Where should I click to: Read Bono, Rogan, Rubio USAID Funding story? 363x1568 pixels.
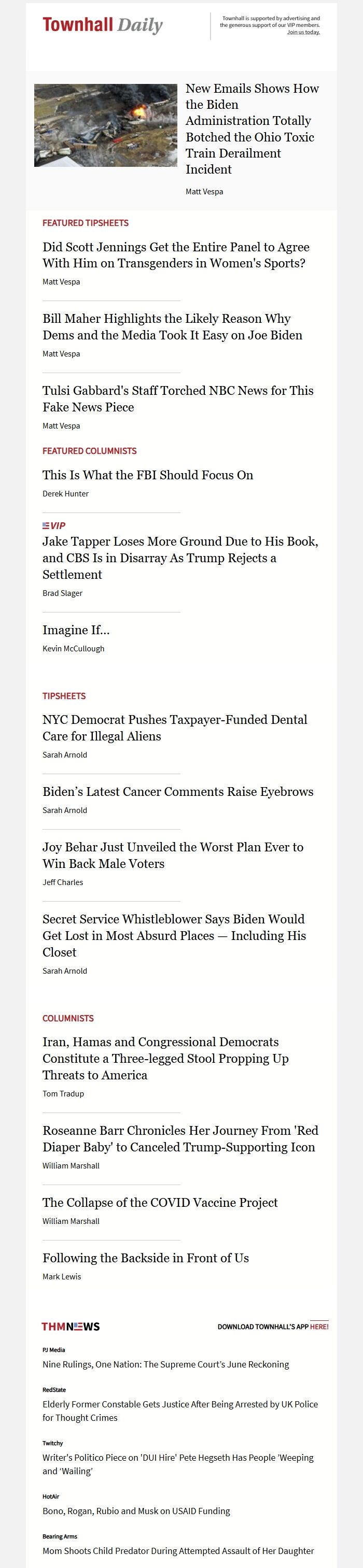click(x=136, y=1511)
